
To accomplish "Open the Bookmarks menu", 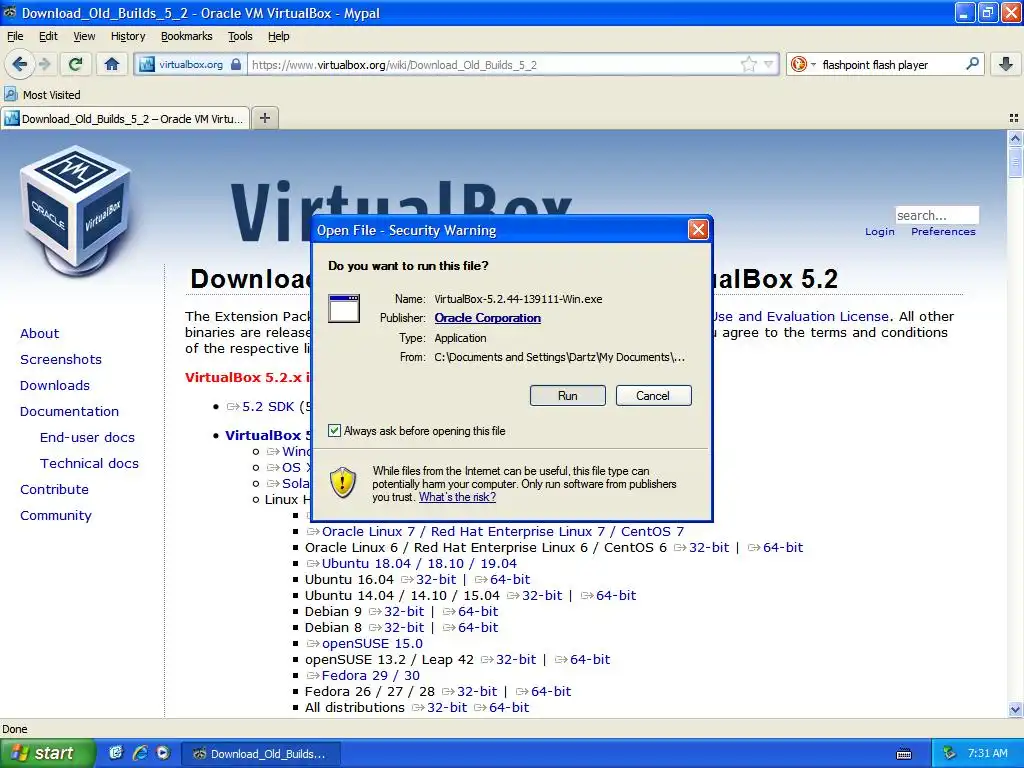I will click(186, 36).
